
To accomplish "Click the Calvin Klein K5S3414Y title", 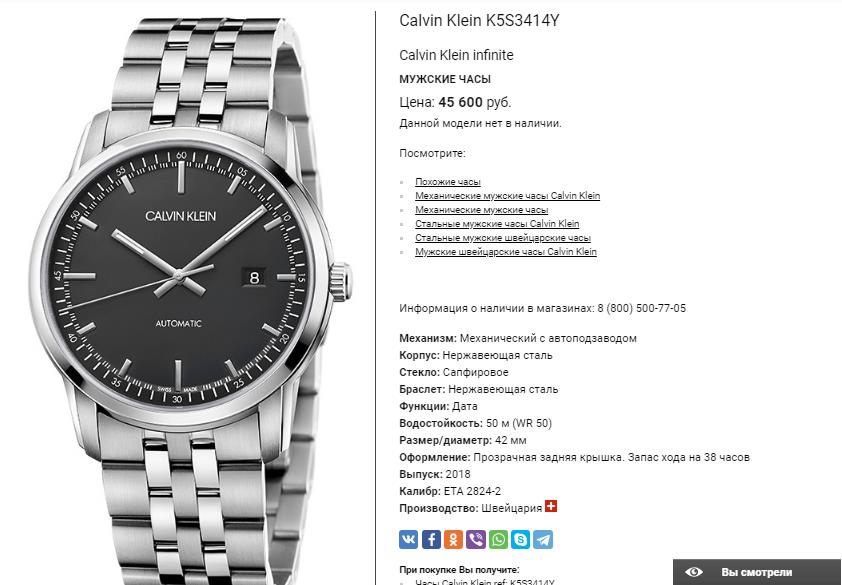I will click(x=479, y=20).
